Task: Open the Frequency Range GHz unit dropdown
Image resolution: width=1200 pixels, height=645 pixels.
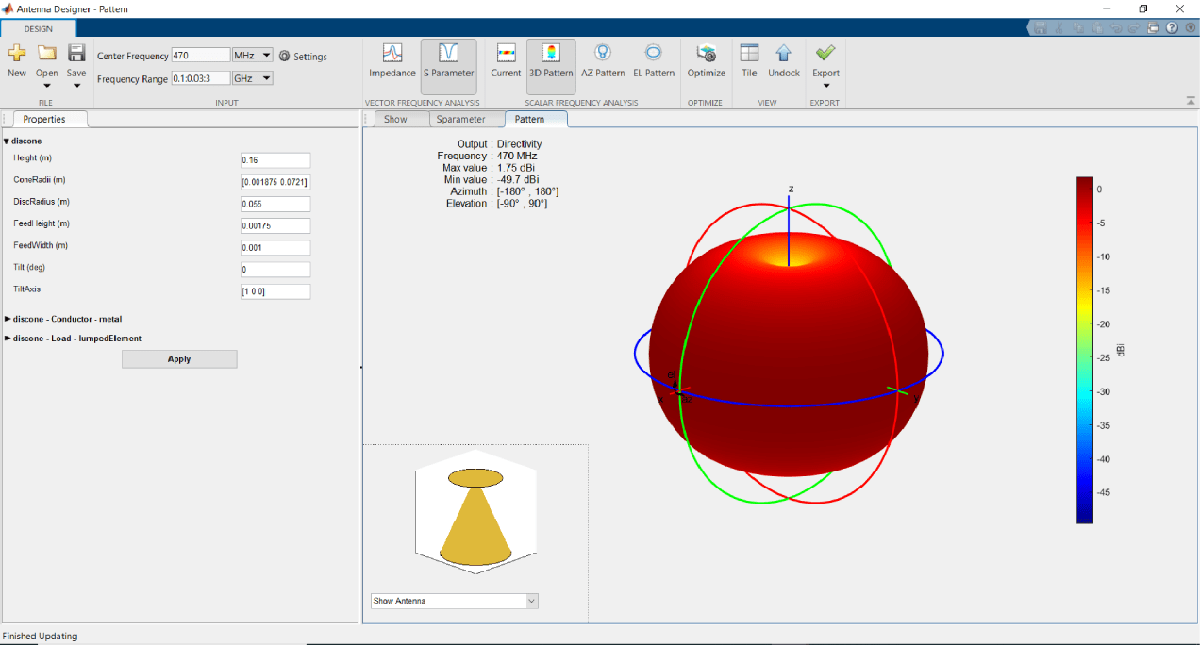Action: (x=252, y=78)
